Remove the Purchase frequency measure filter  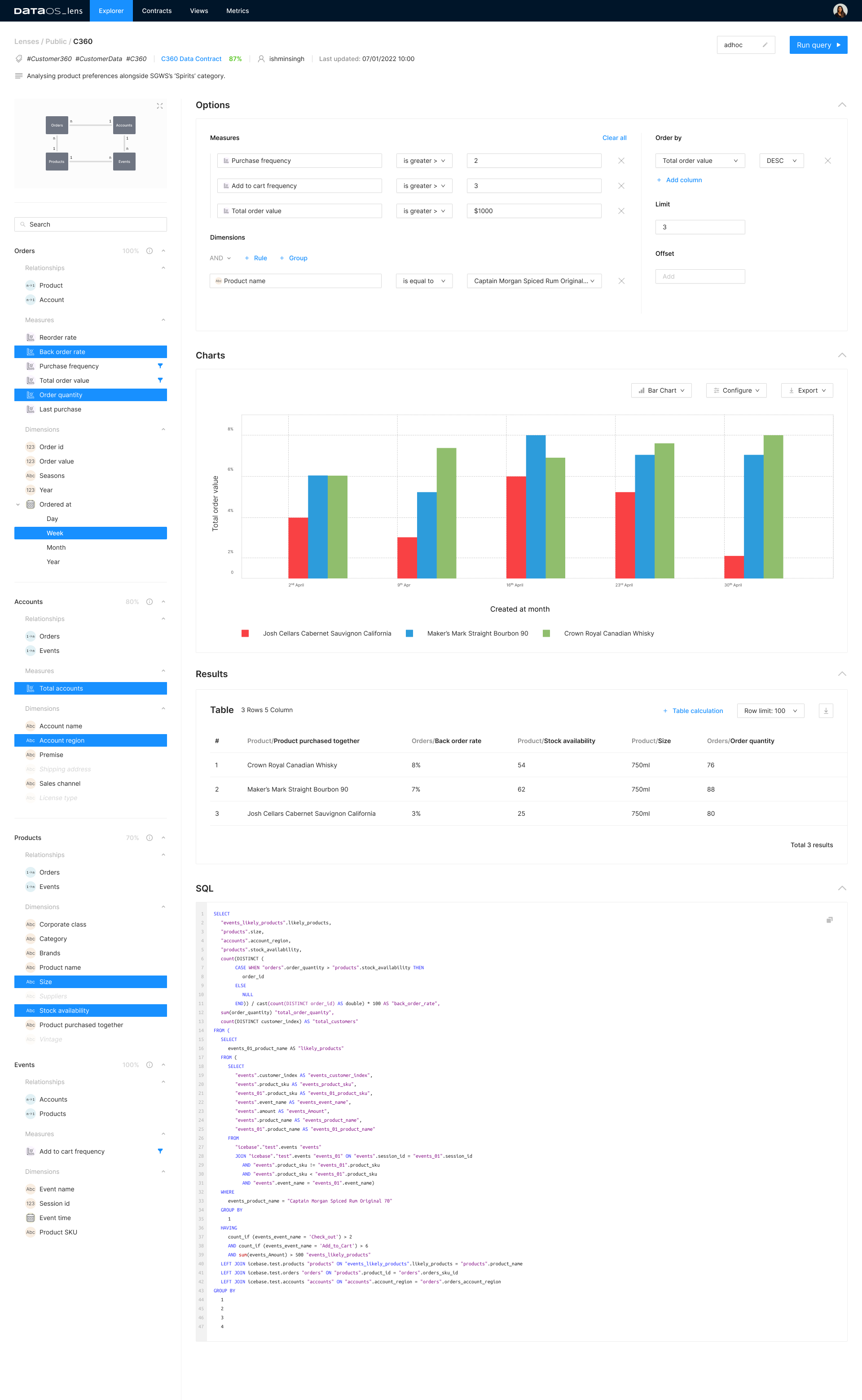(x=621, y=161)
